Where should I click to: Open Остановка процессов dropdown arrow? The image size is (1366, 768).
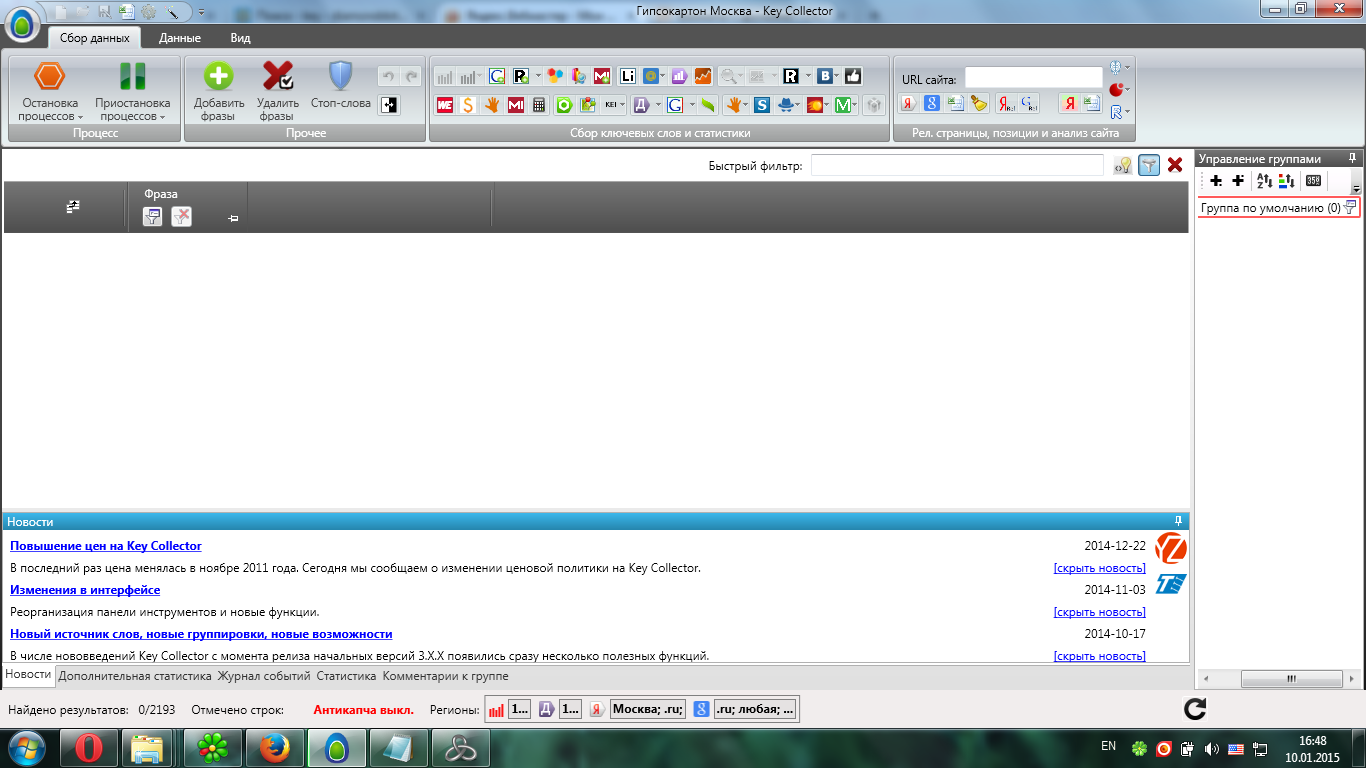[80, 117]
